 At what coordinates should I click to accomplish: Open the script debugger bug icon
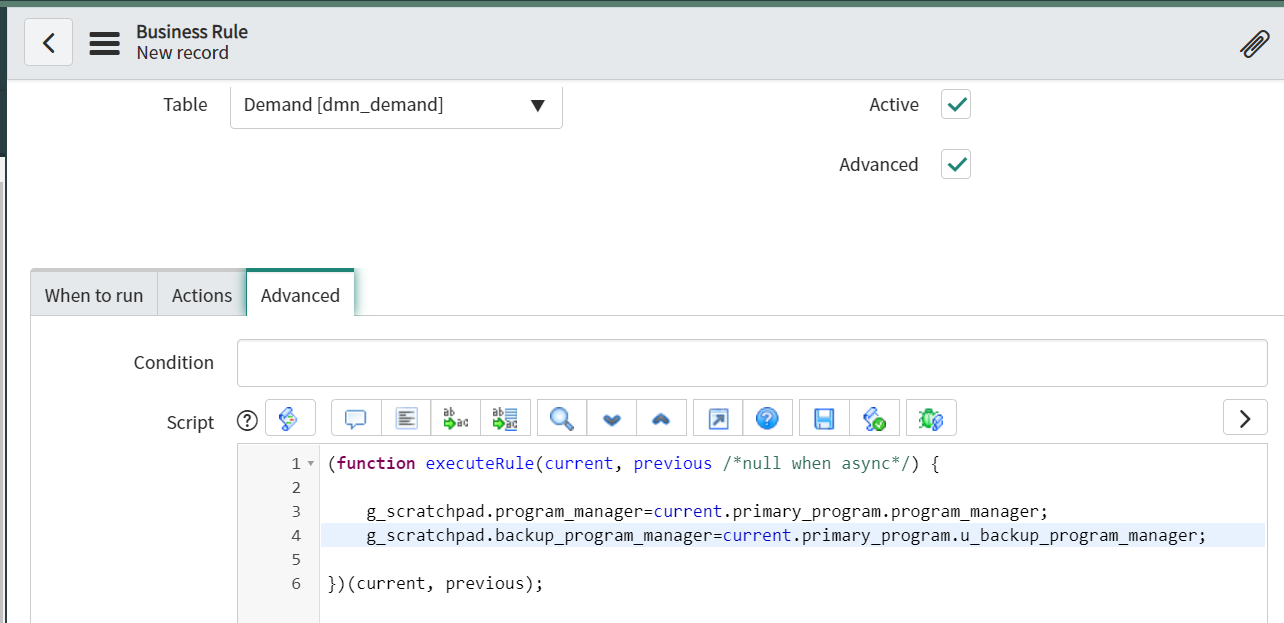(931, 418)
